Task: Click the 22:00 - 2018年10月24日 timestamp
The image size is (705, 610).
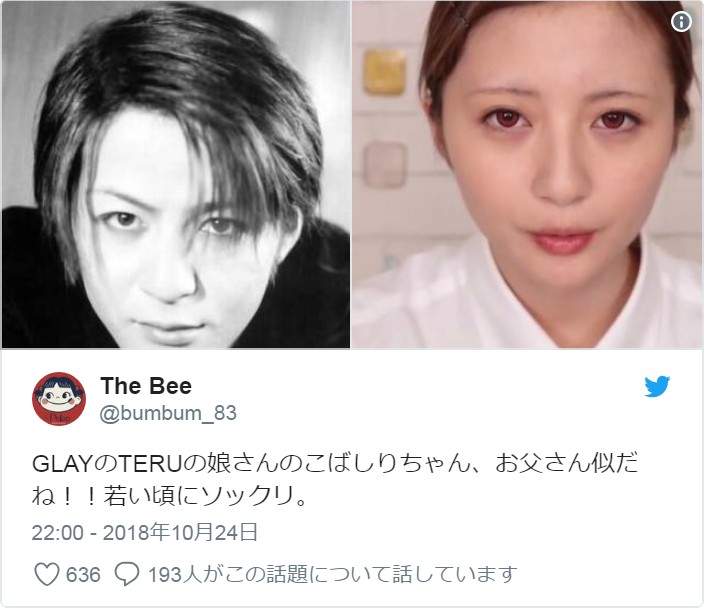Action: coord(144,532)
